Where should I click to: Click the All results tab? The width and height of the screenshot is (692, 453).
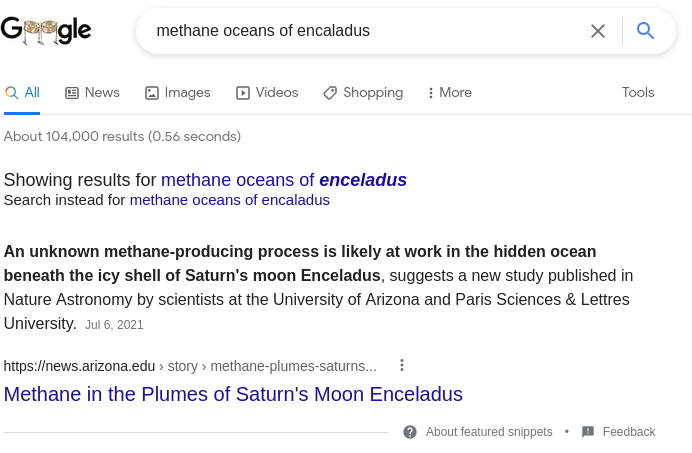click(22, 93)
